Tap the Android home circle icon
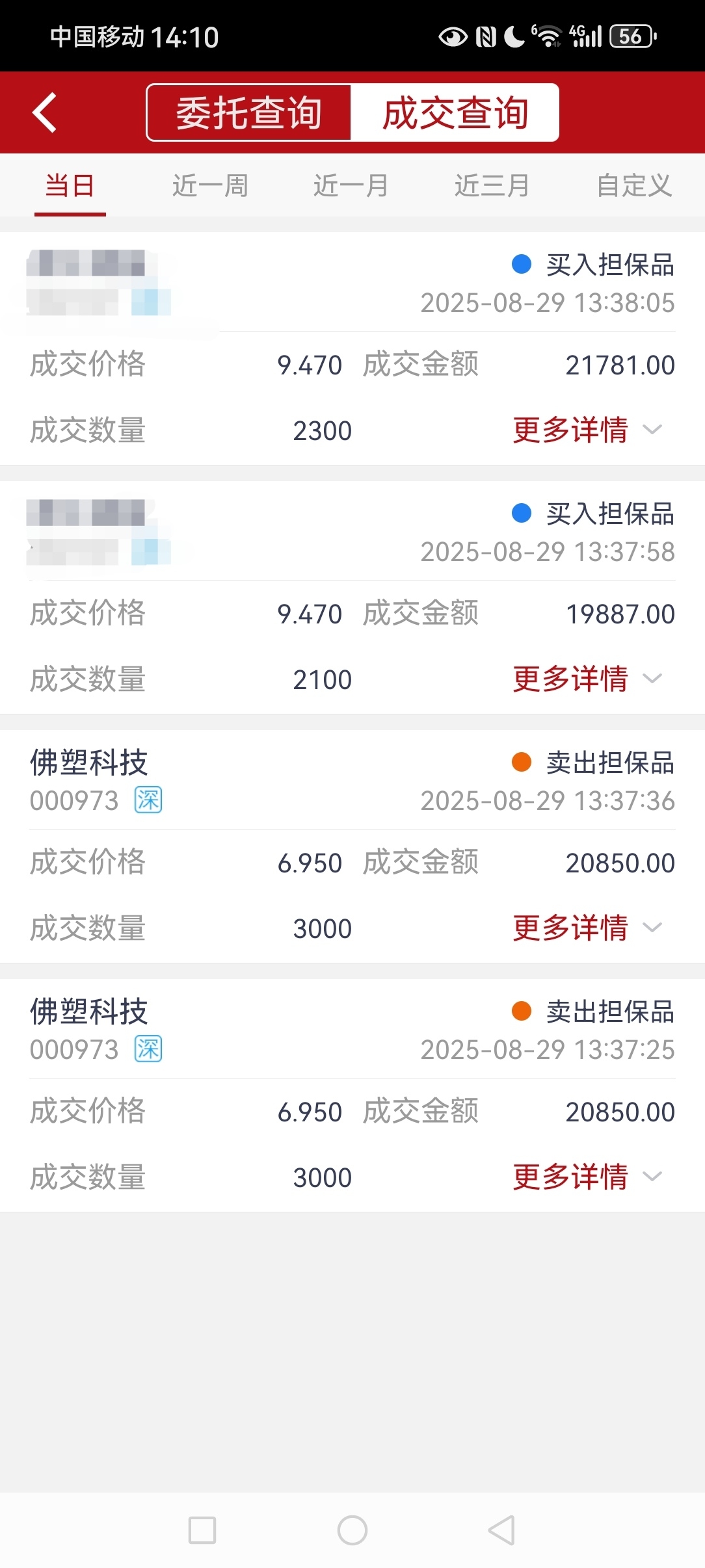The image size is (705, 1568). 352,1530
